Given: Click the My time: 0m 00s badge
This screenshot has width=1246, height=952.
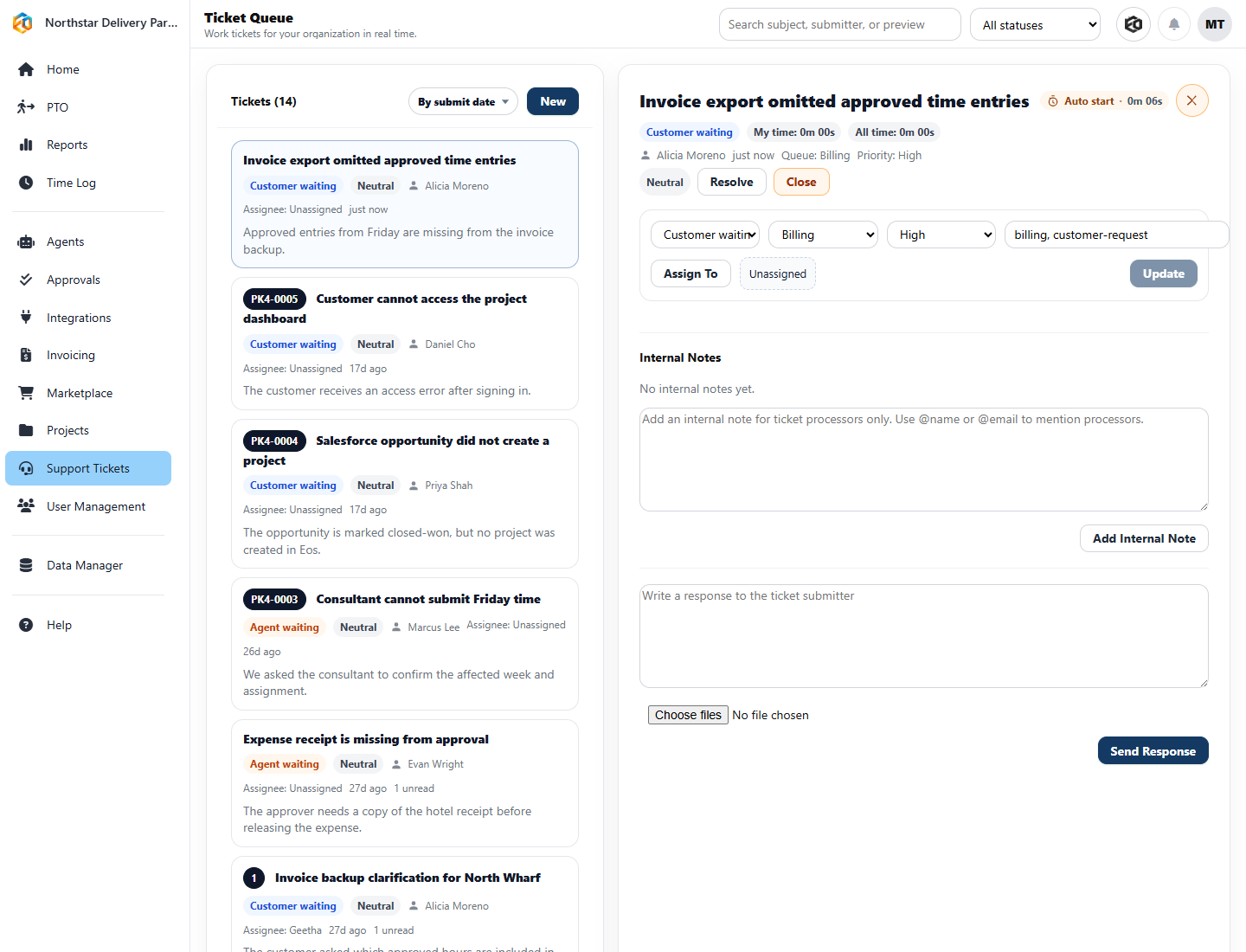Looking at the screenshot, I should click(794, 132).
